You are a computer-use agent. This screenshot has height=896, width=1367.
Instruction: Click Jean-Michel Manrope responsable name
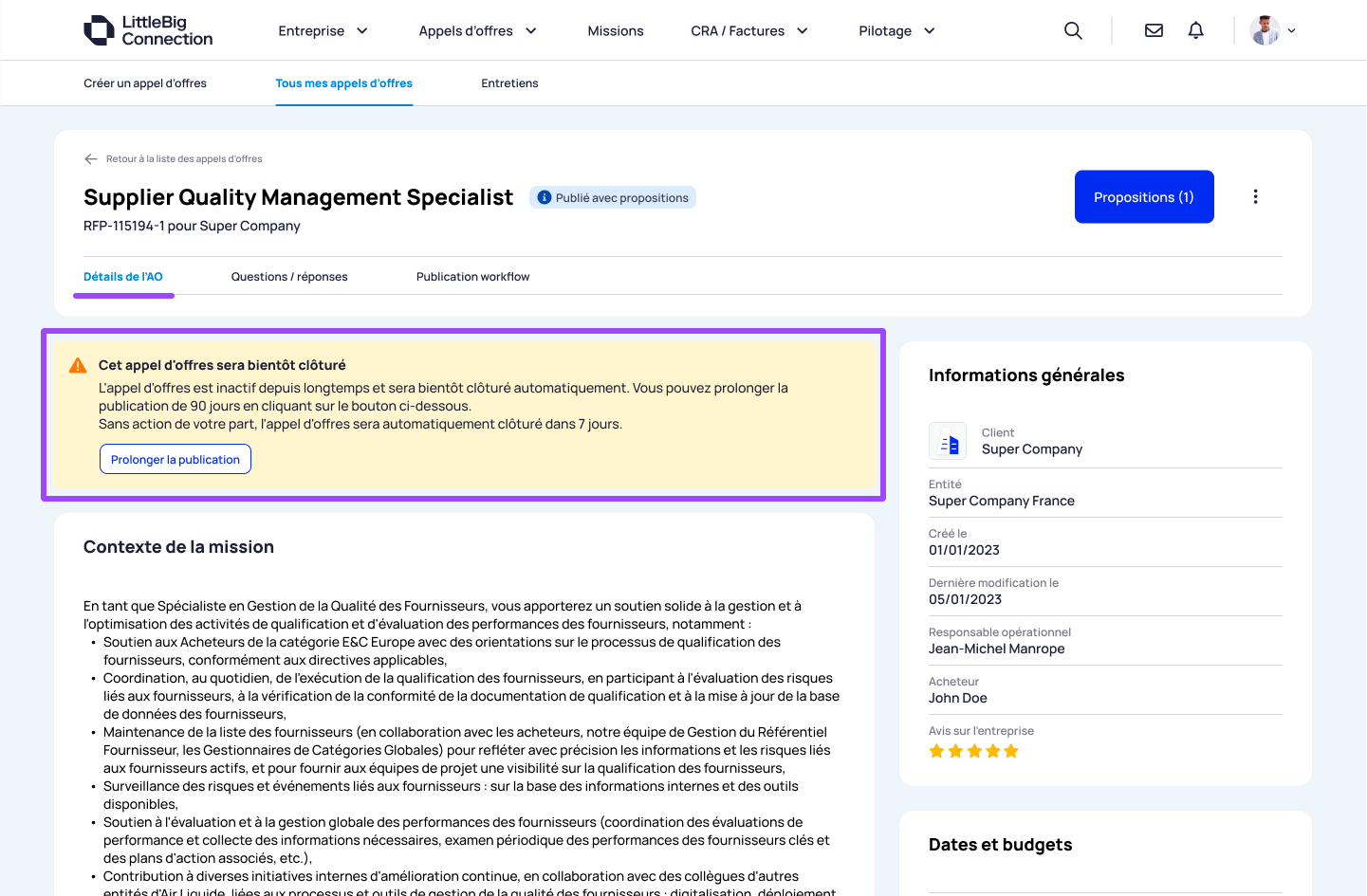coord(997,649)
